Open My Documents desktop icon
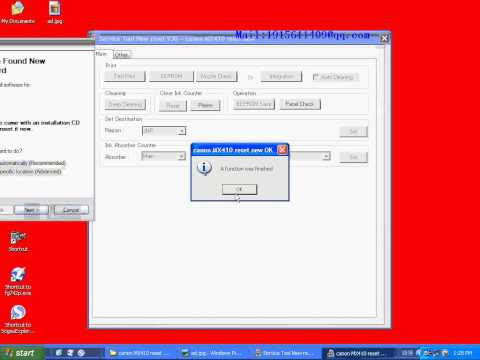This screenshot has width=480, height=360. pyautogui.click(x=18, y=13)
